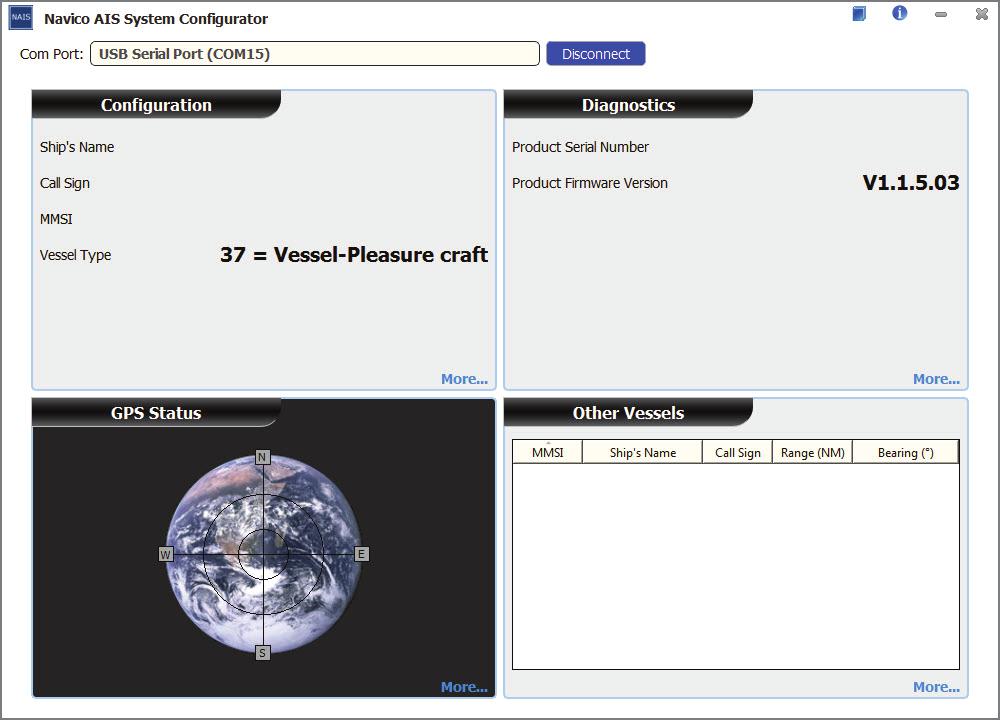Open the blue manual book icon
This screenshot has width=1000, height=720.
pos(859,13)
